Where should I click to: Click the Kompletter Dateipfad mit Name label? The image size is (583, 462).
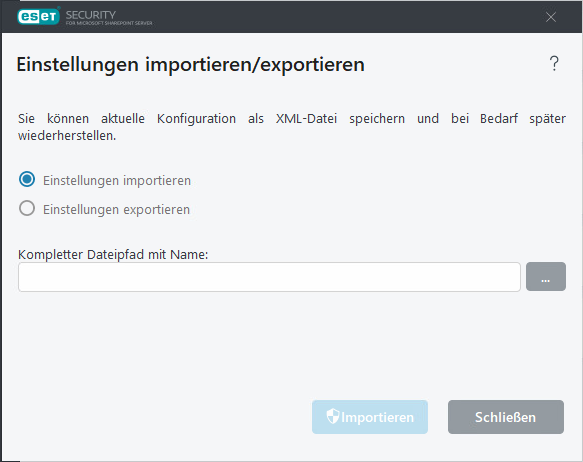coord(113,255)
